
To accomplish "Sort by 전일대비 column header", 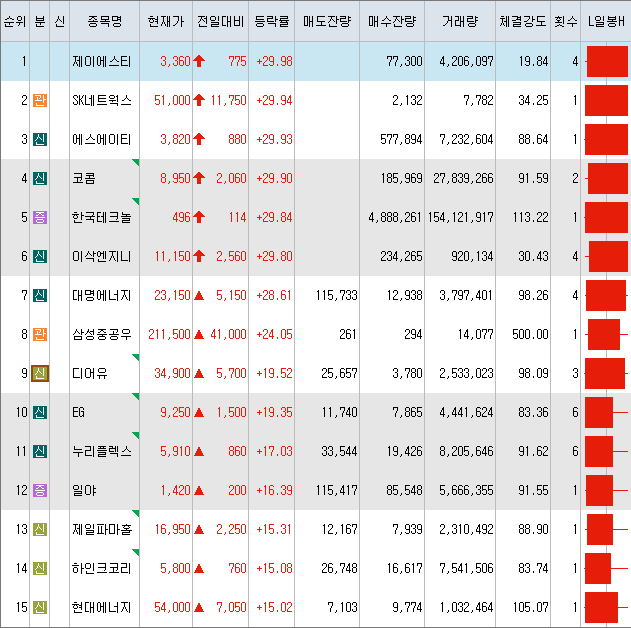I will coord(221,21).
